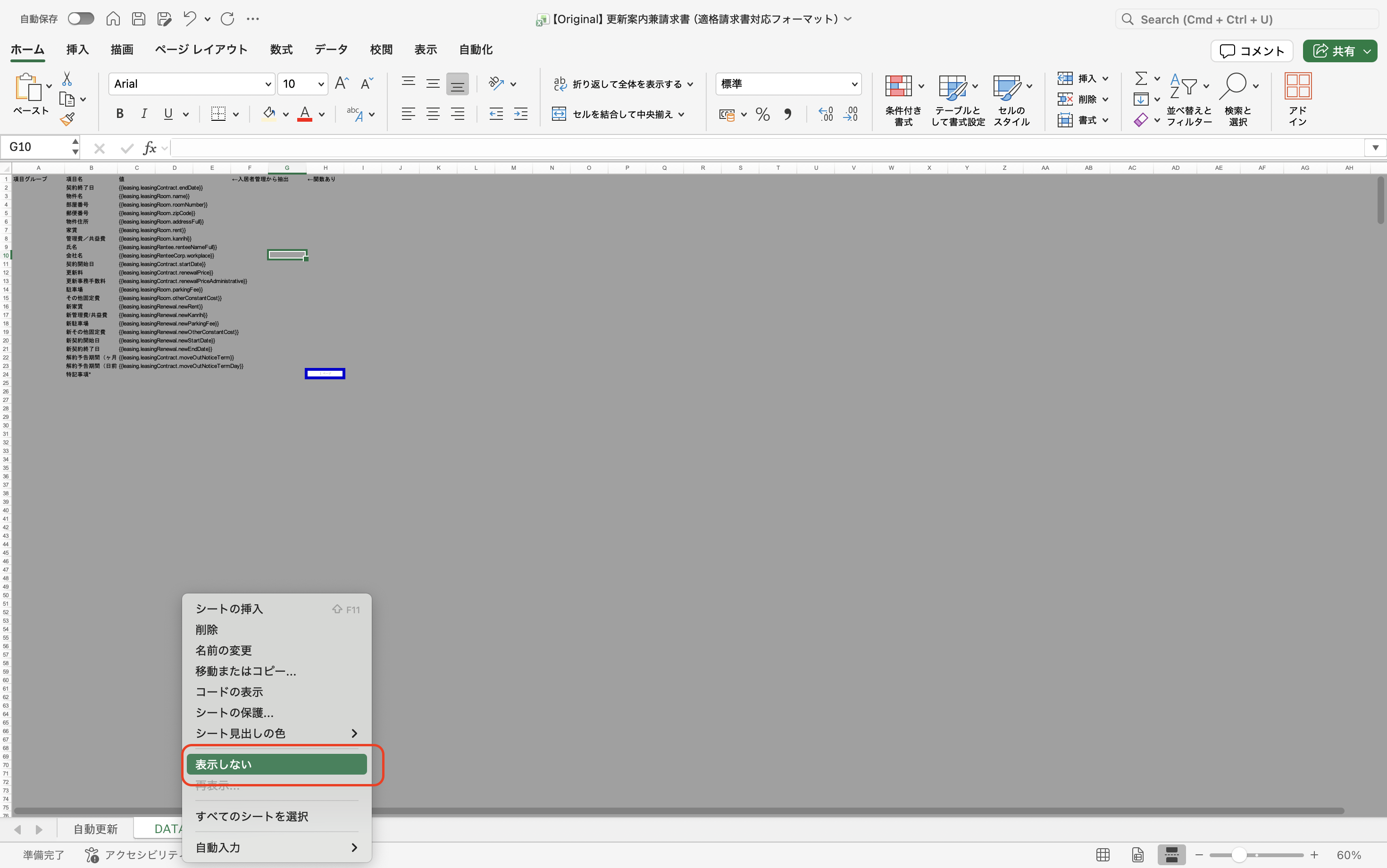This screenshot has height=868, width=1387.
Task: Click the Home icon in title bar
Action: click(x=113, y=19)
